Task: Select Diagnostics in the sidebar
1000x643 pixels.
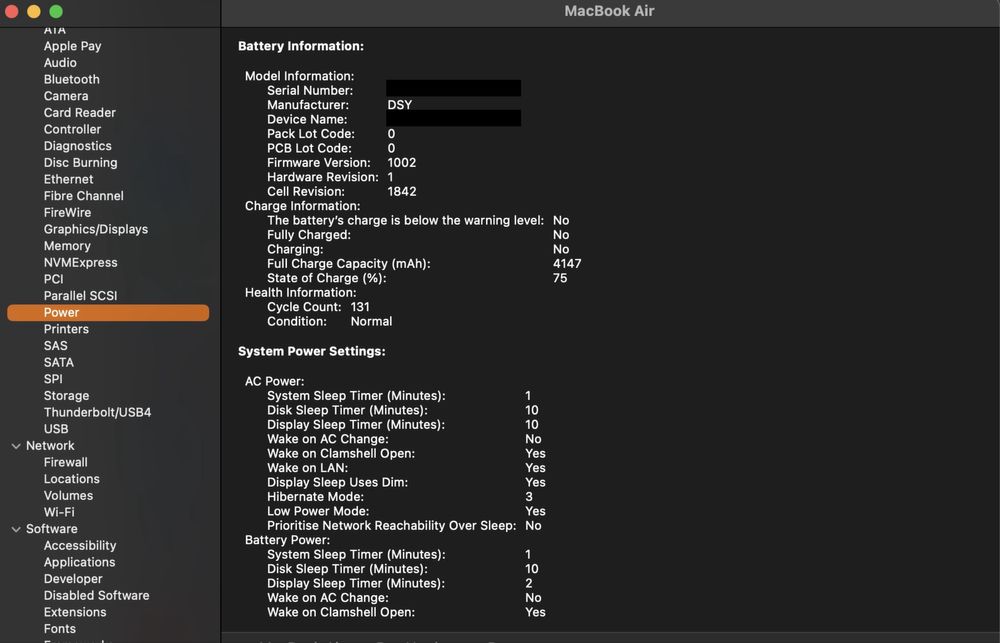Action: 77,146
